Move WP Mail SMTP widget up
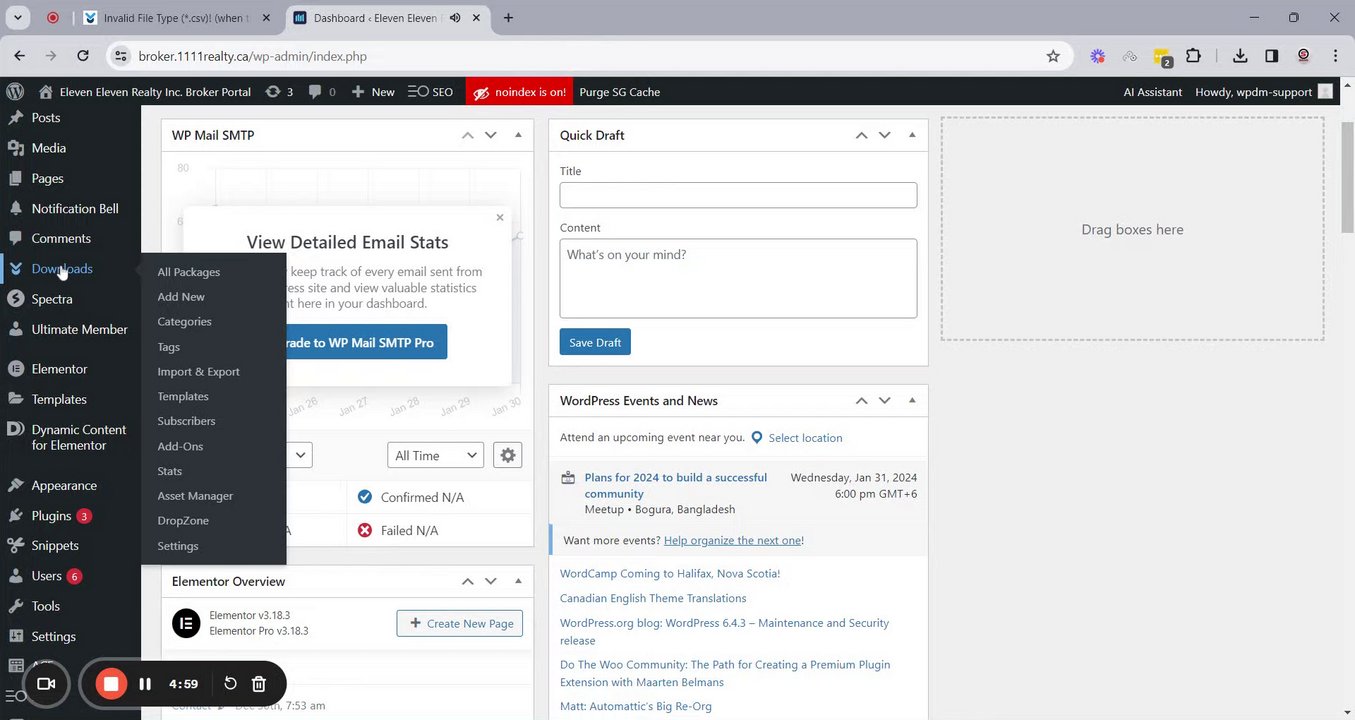1355x720 pixels. tap(467, 135)
